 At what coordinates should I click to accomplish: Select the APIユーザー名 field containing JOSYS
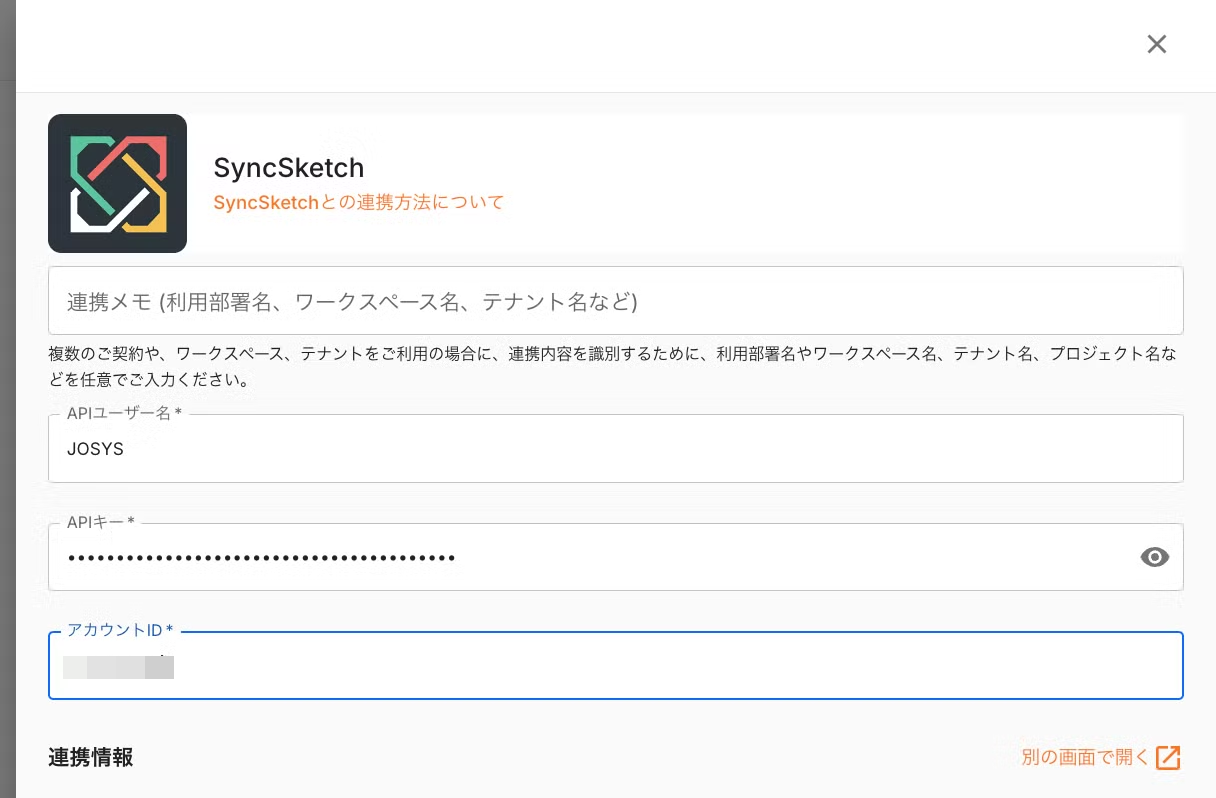tap(615, 448)
